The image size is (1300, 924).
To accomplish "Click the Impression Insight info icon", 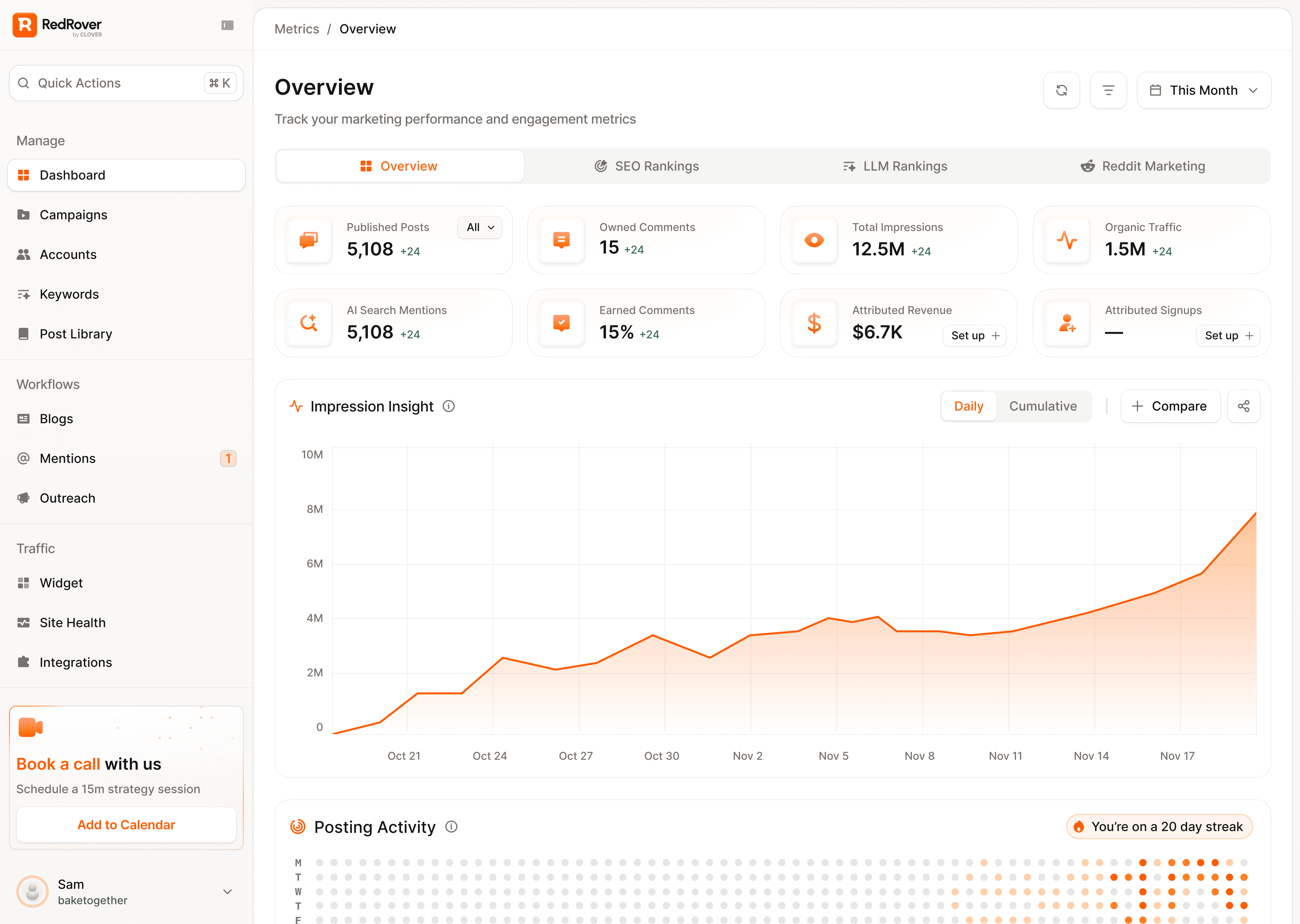I will click(448, 406).
